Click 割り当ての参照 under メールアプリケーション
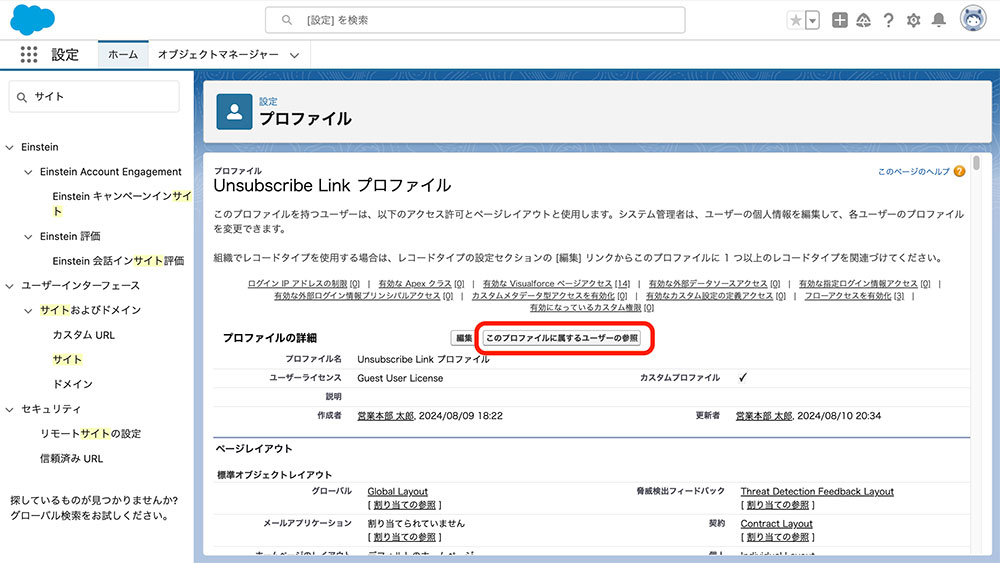Screen dimensions: 1000x563 coord(404,537)
